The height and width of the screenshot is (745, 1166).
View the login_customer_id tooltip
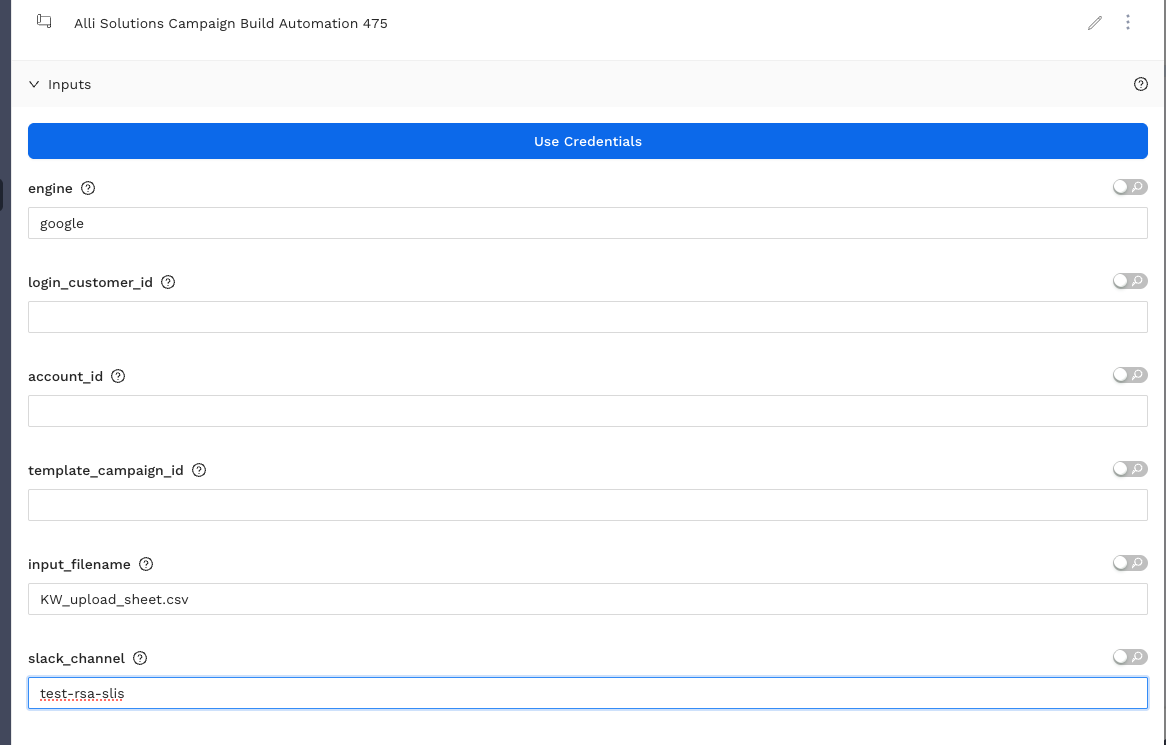[167, 282]
